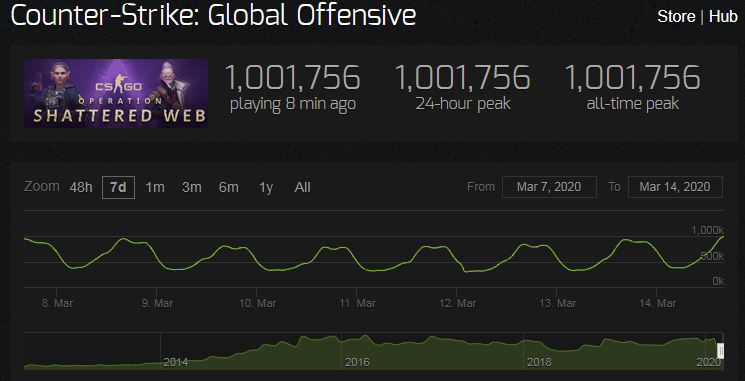745x381 pixels.
Task: Switch the chart zoom to 1m
Action: click(155, 188)
